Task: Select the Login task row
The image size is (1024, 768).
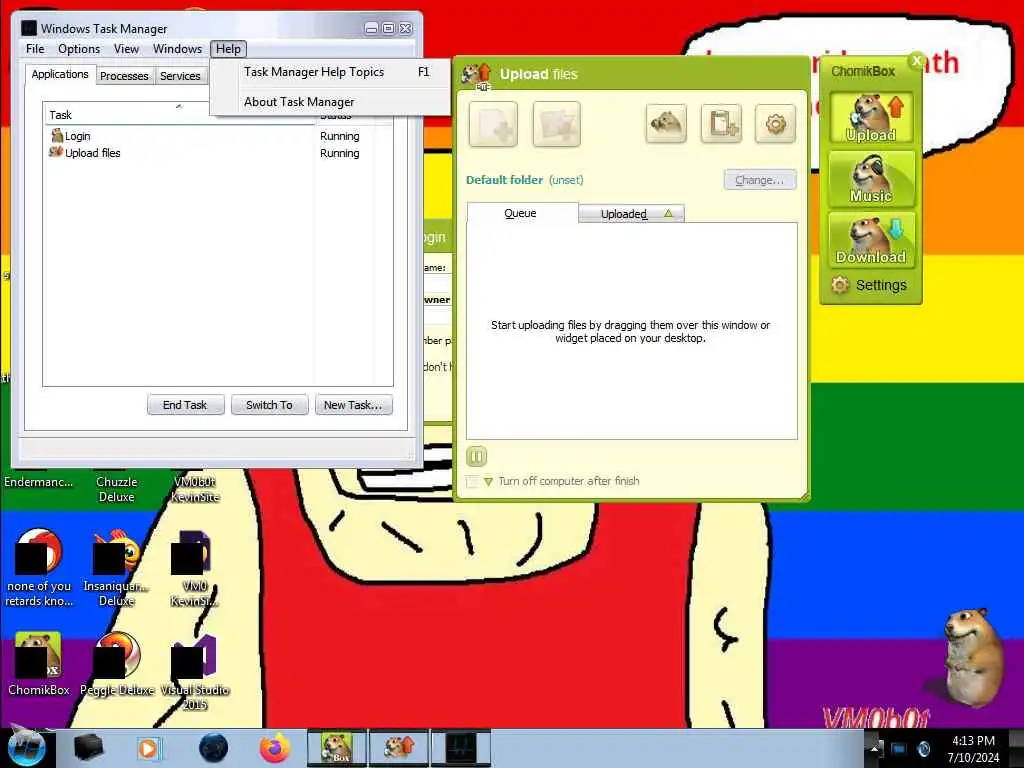Action: (x=217, y=136)
